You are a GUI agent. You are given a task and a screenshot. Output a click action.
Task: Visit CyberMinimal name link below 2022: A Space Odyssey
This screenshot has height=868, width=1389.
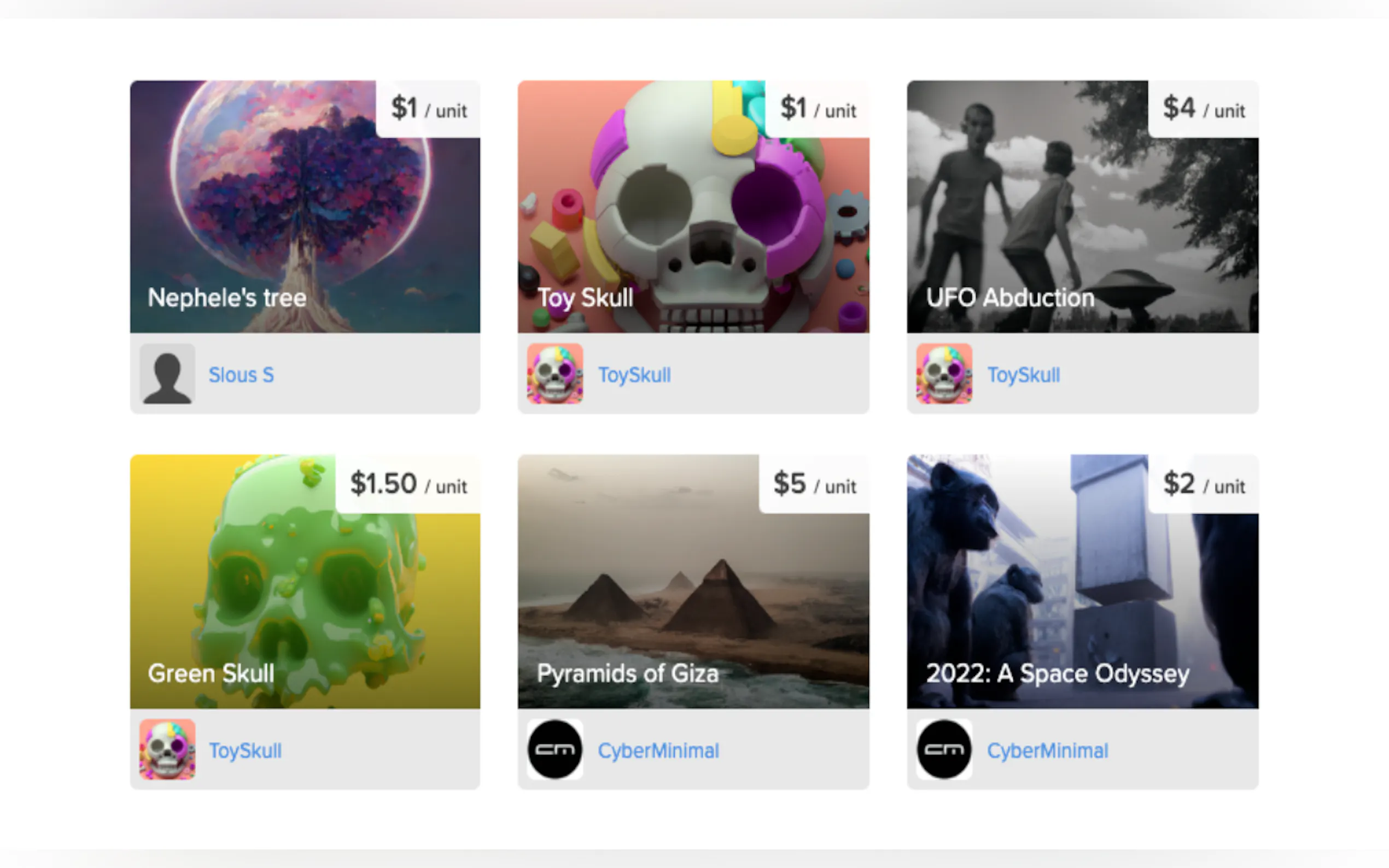[1047, 750]
